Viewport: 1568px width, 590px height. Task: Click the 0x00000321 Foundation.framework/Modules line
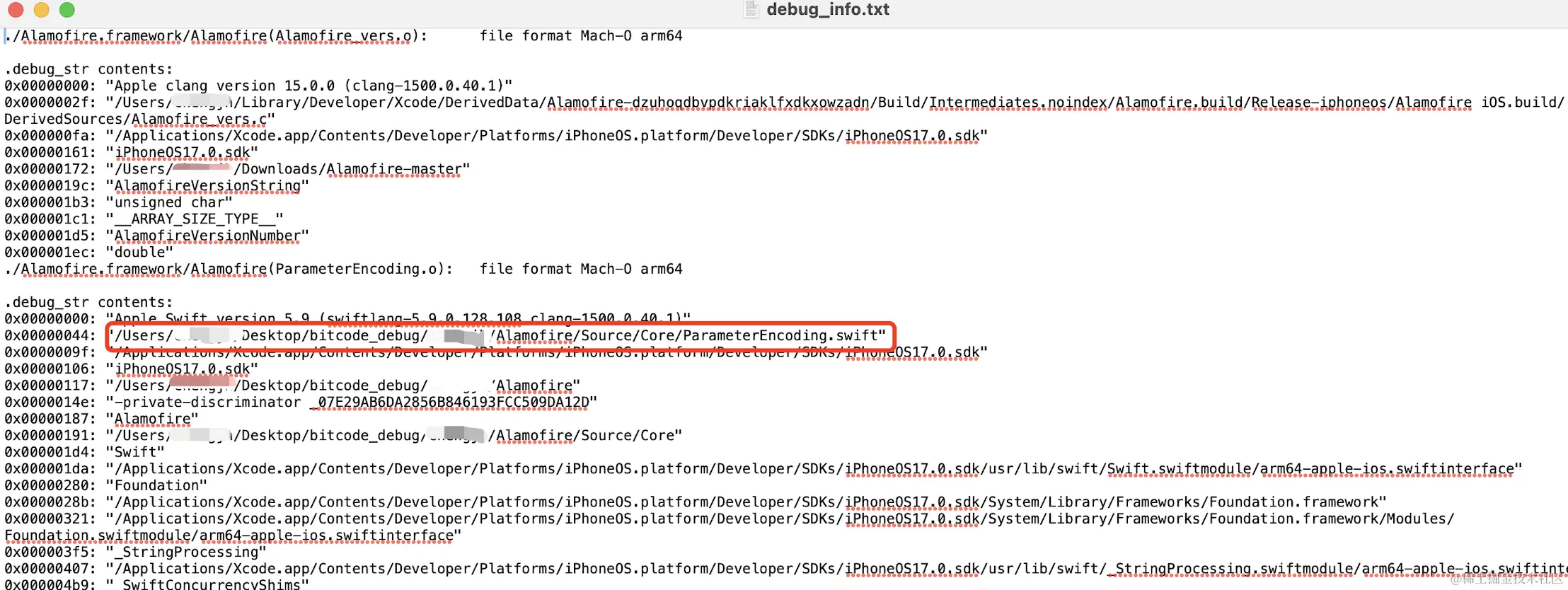pos(730,519)
